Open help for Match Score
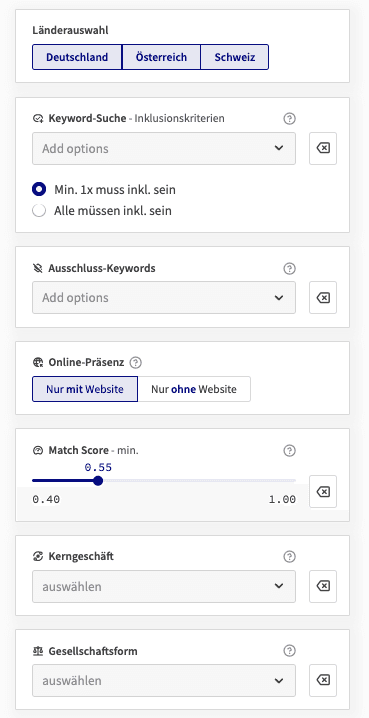The image size is (369, 718). pos(289,451)
